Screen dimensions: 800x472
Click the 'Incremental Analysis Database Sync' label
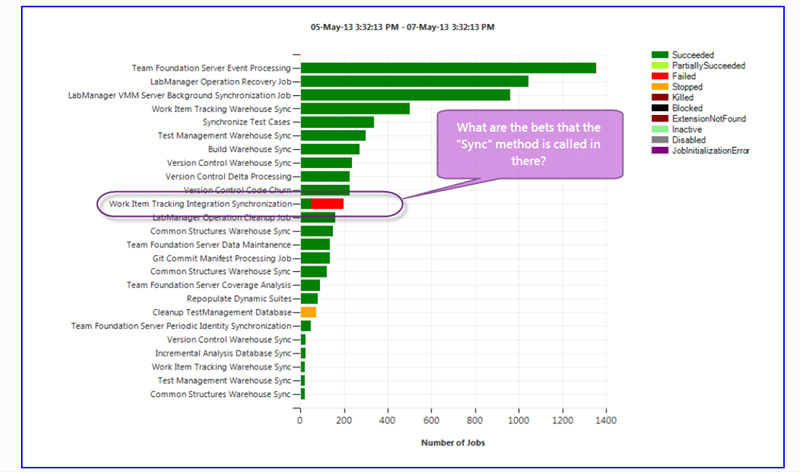[x=223, y=353]
